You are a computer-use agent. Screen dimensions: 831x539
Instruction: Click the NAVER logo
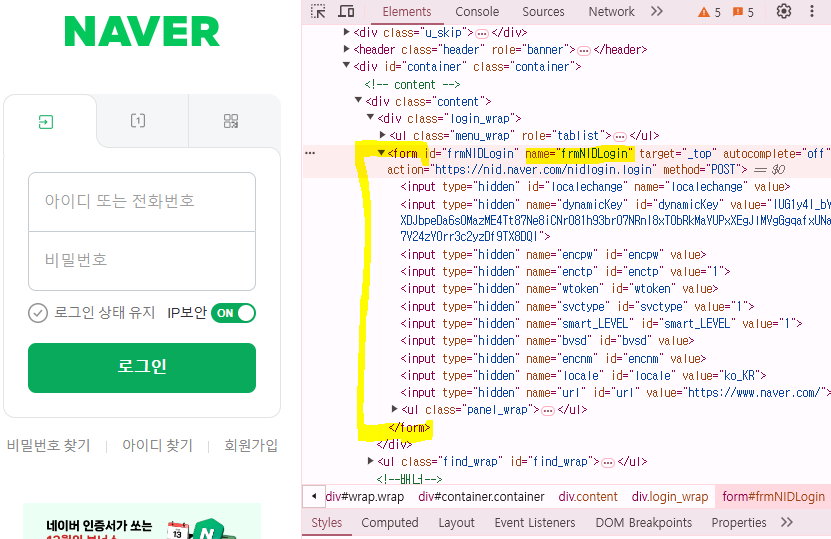pyautogui.click(x=142, y=31)
